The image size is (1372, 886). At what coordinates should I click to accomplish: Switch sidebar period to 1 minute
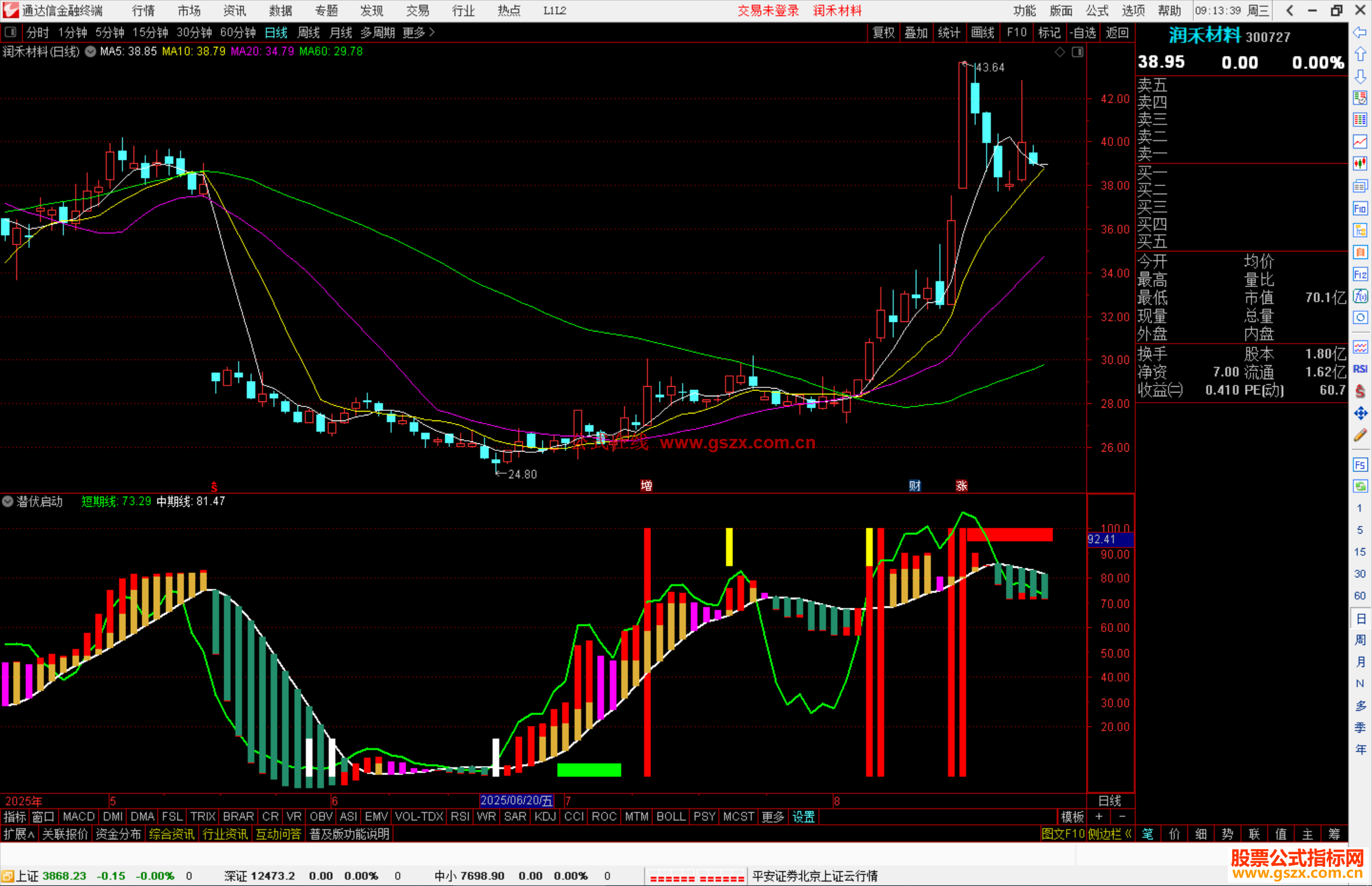click(1359, 508)
